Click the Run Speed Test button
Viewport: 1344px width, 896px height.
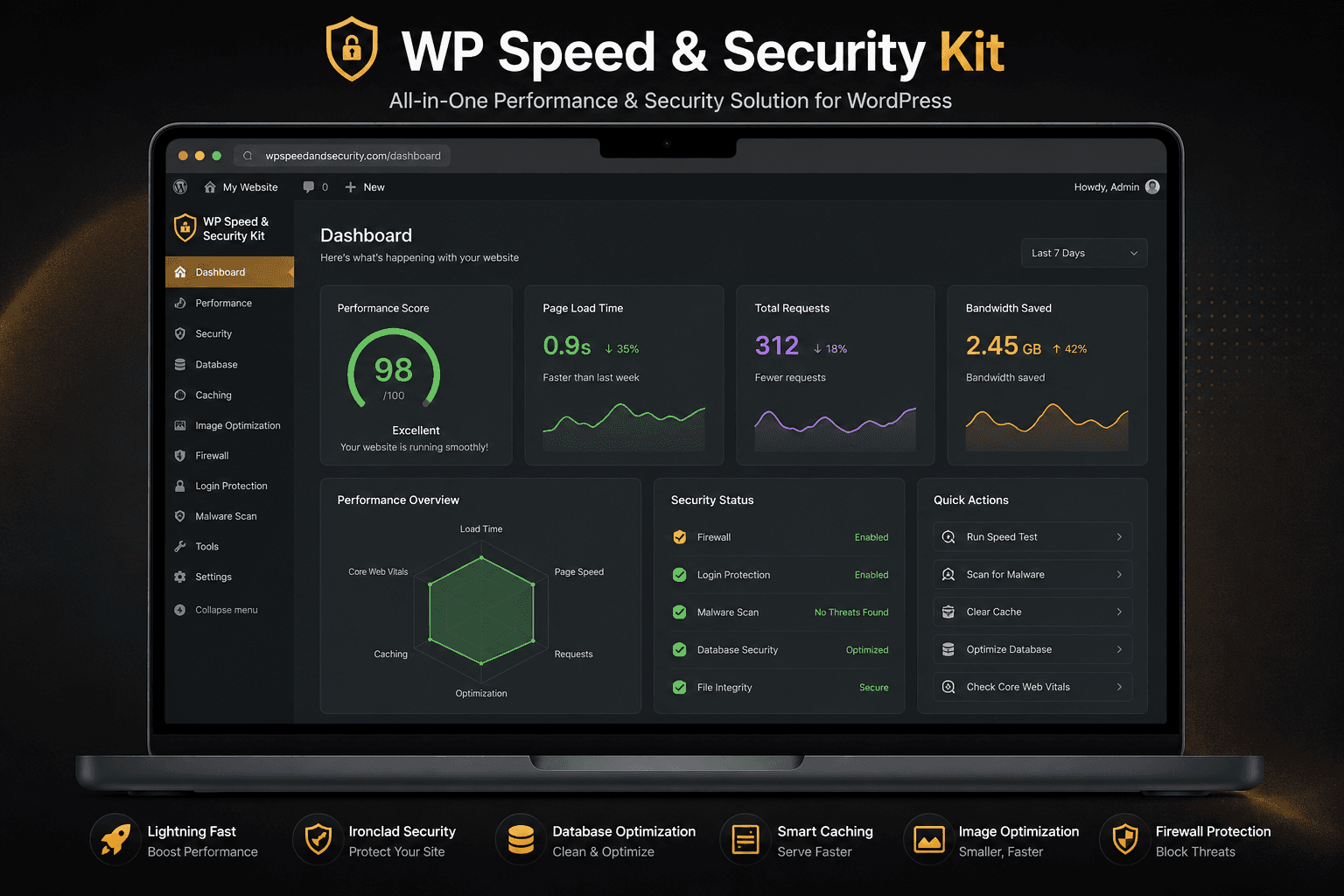[x=1033, y=537]
